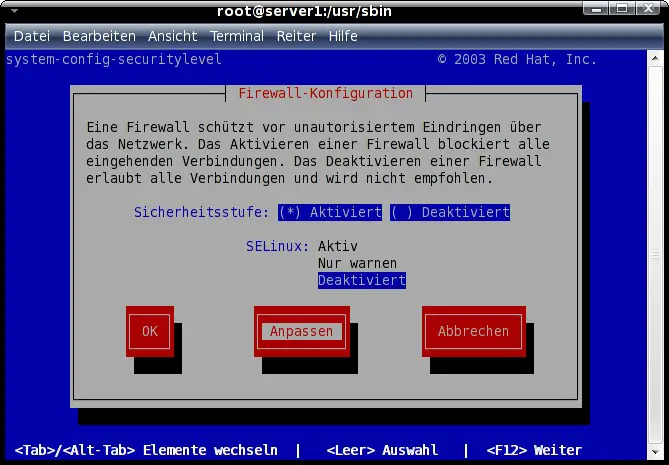
Task: Click the scrollbar down arrow
Action: click(x=655, y=452)
